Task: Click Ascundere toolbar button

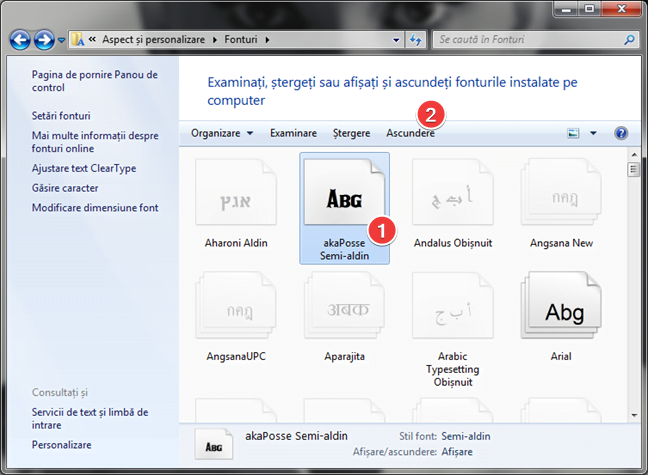Action: click(x=410, y=133)
